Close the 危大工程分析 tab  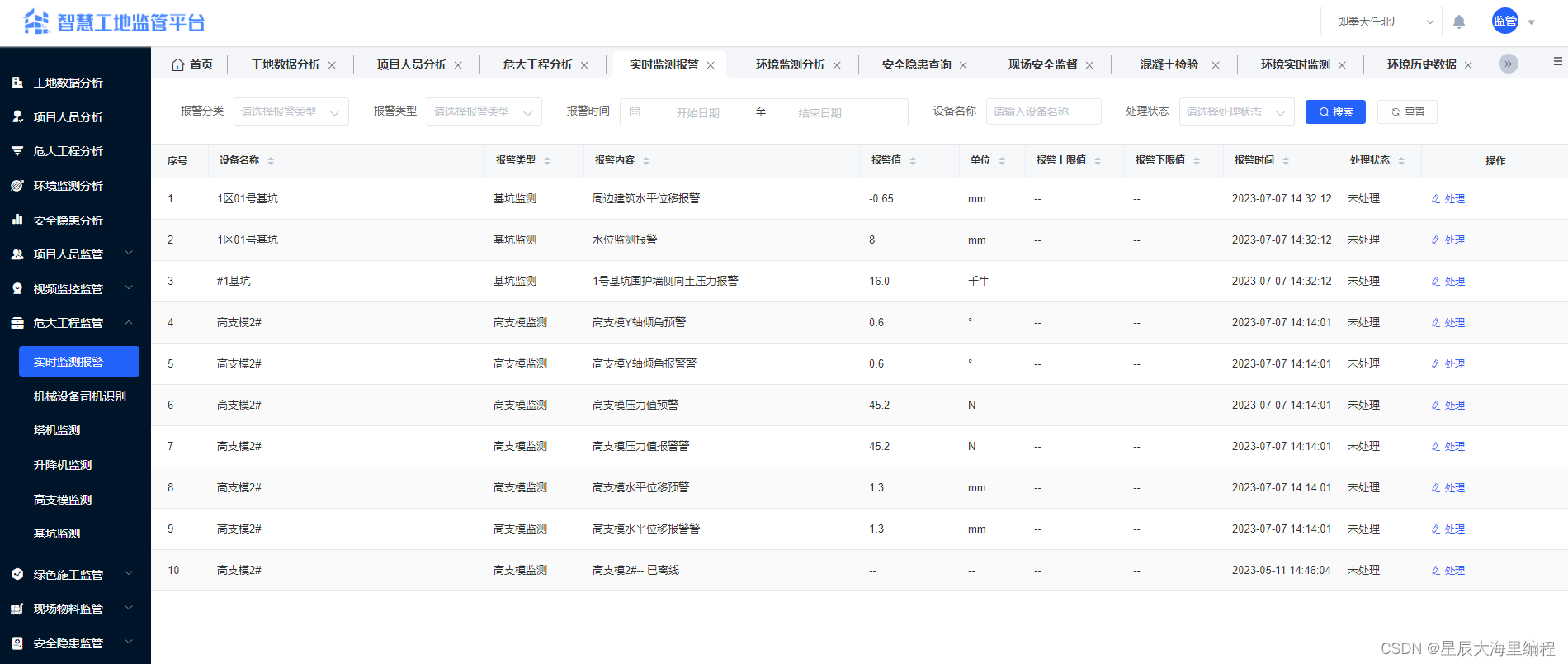pyautogui.click(x=584, y=65)
